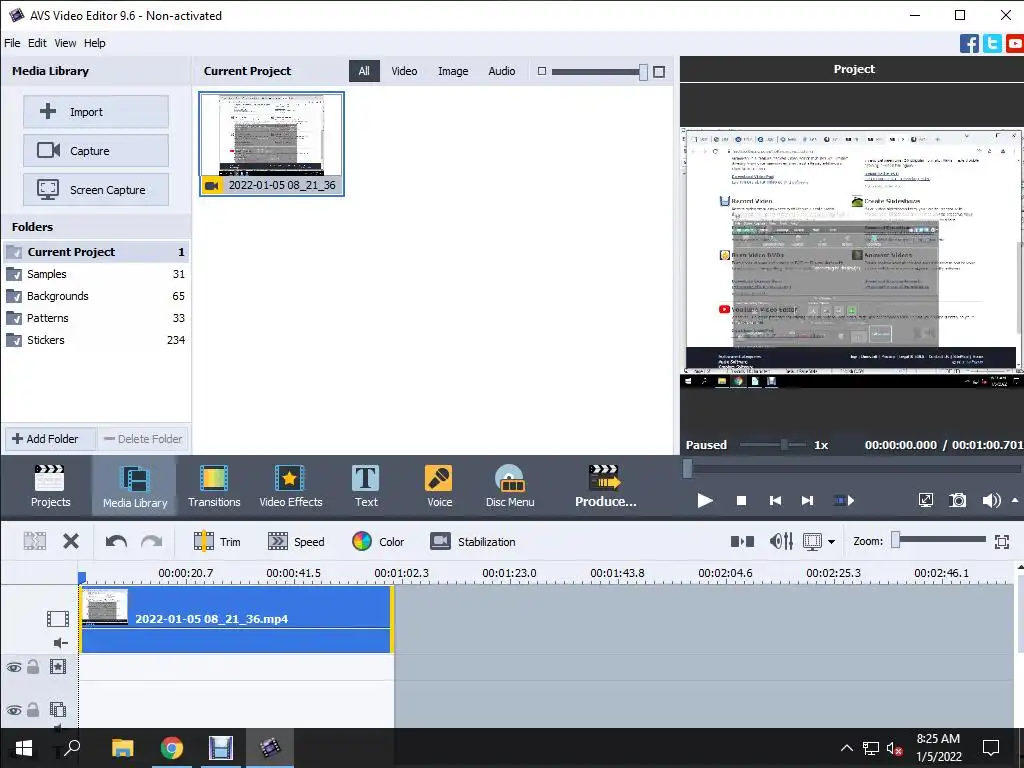Image resolution: width=1024 pixels, height=768 pixels.
Task: Click the Redo arrow
Action: point(152,541)
